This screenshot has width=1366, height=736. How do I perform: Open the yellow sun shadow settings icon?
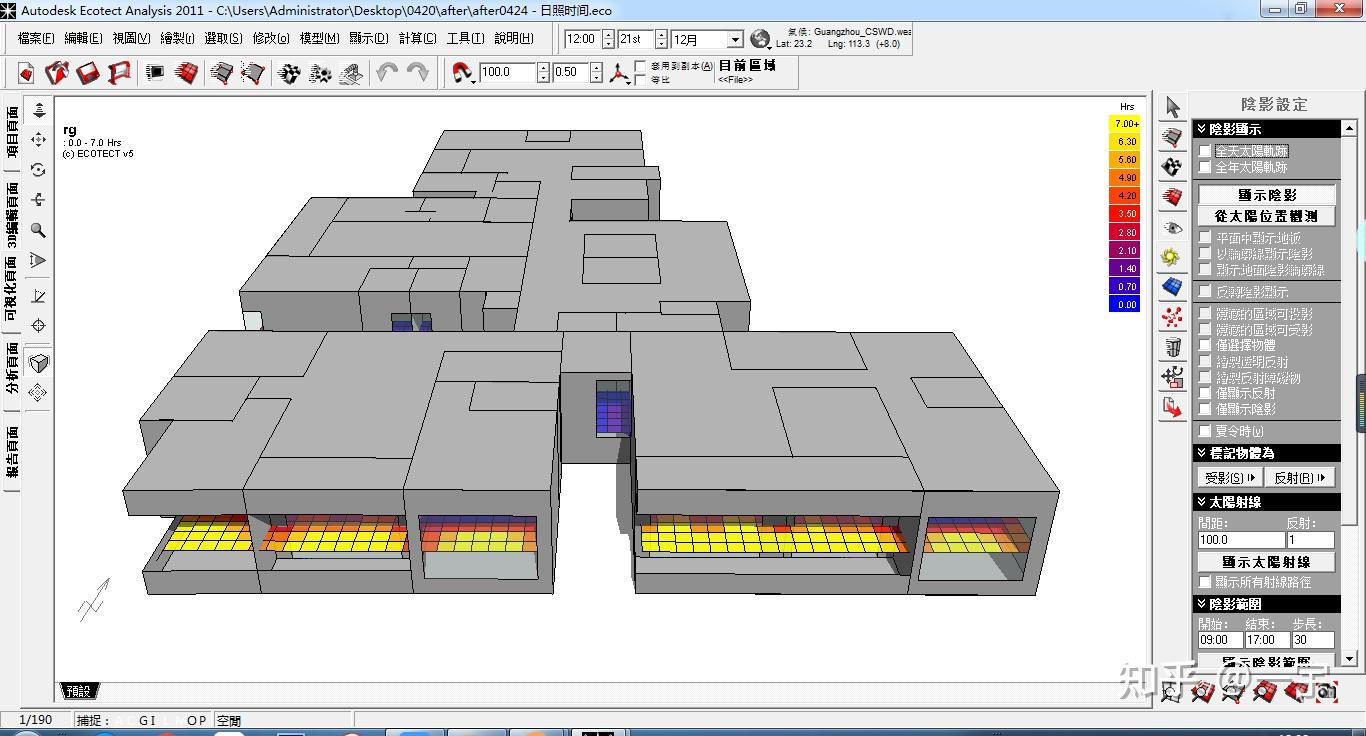(1172, 258)
